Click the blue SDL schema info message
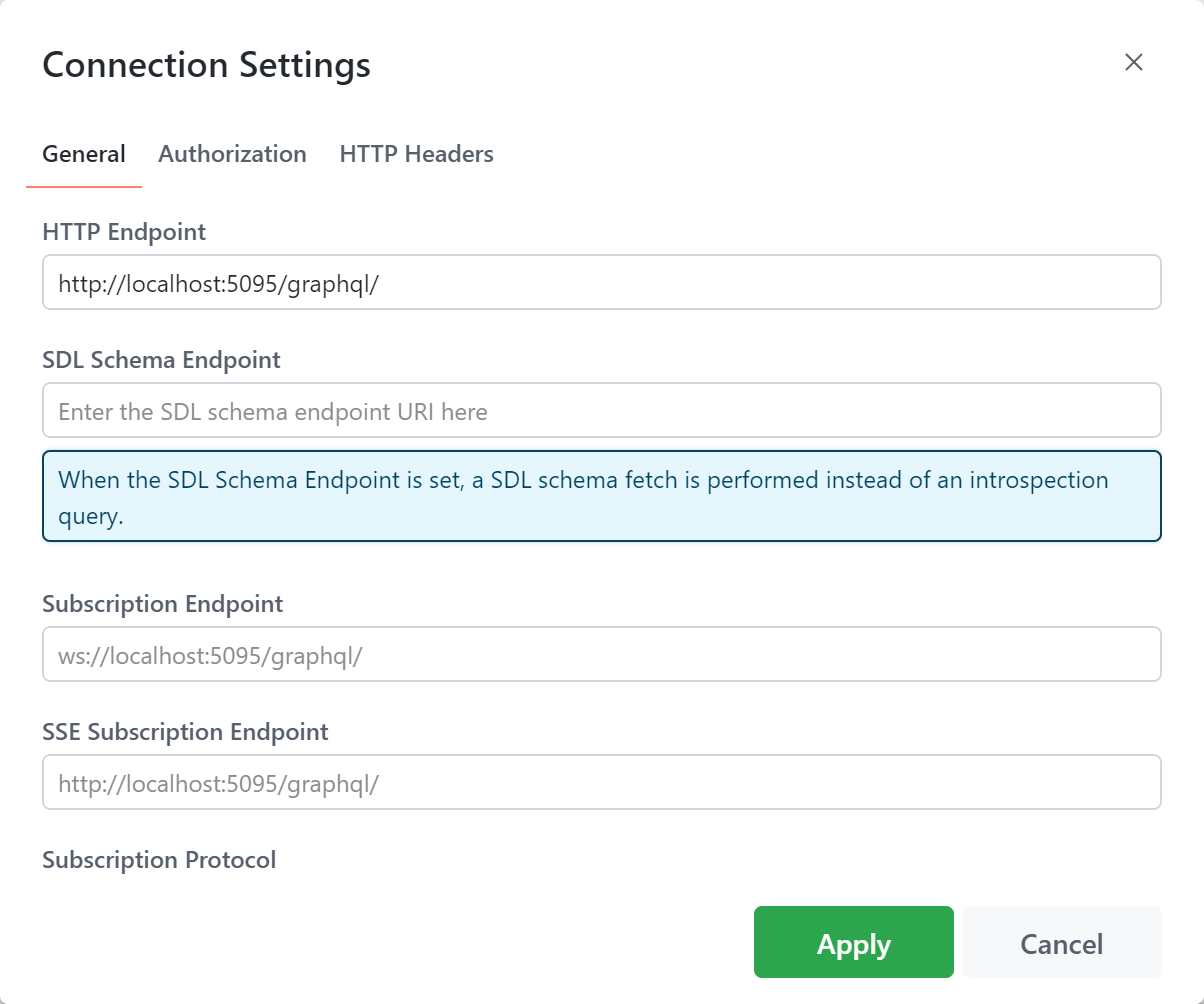The width and height of the screenshot is (1204, 1004). point(601,496)
